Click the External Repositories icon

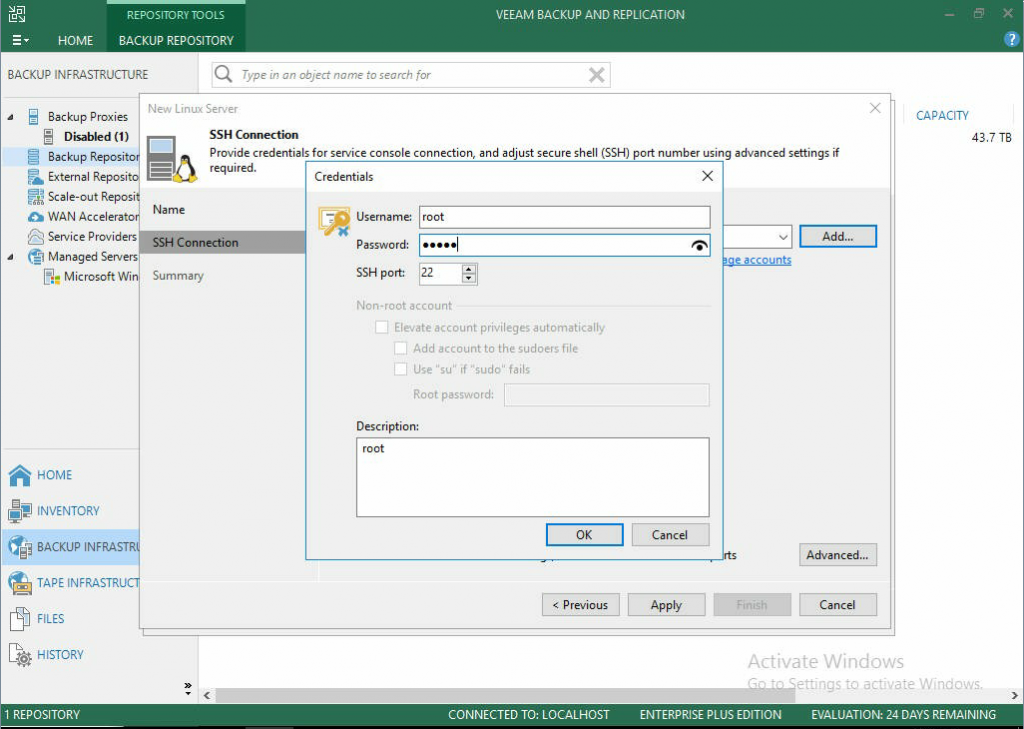[36, 177]
